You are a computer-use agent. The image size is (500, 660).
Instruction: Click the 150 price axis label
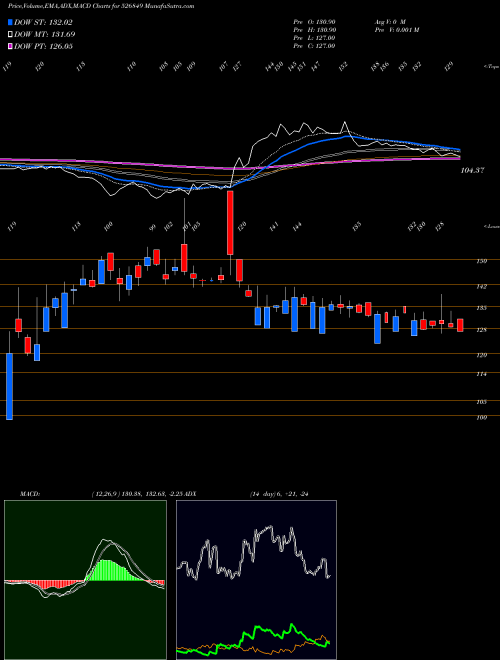click(x=482, y=261)
